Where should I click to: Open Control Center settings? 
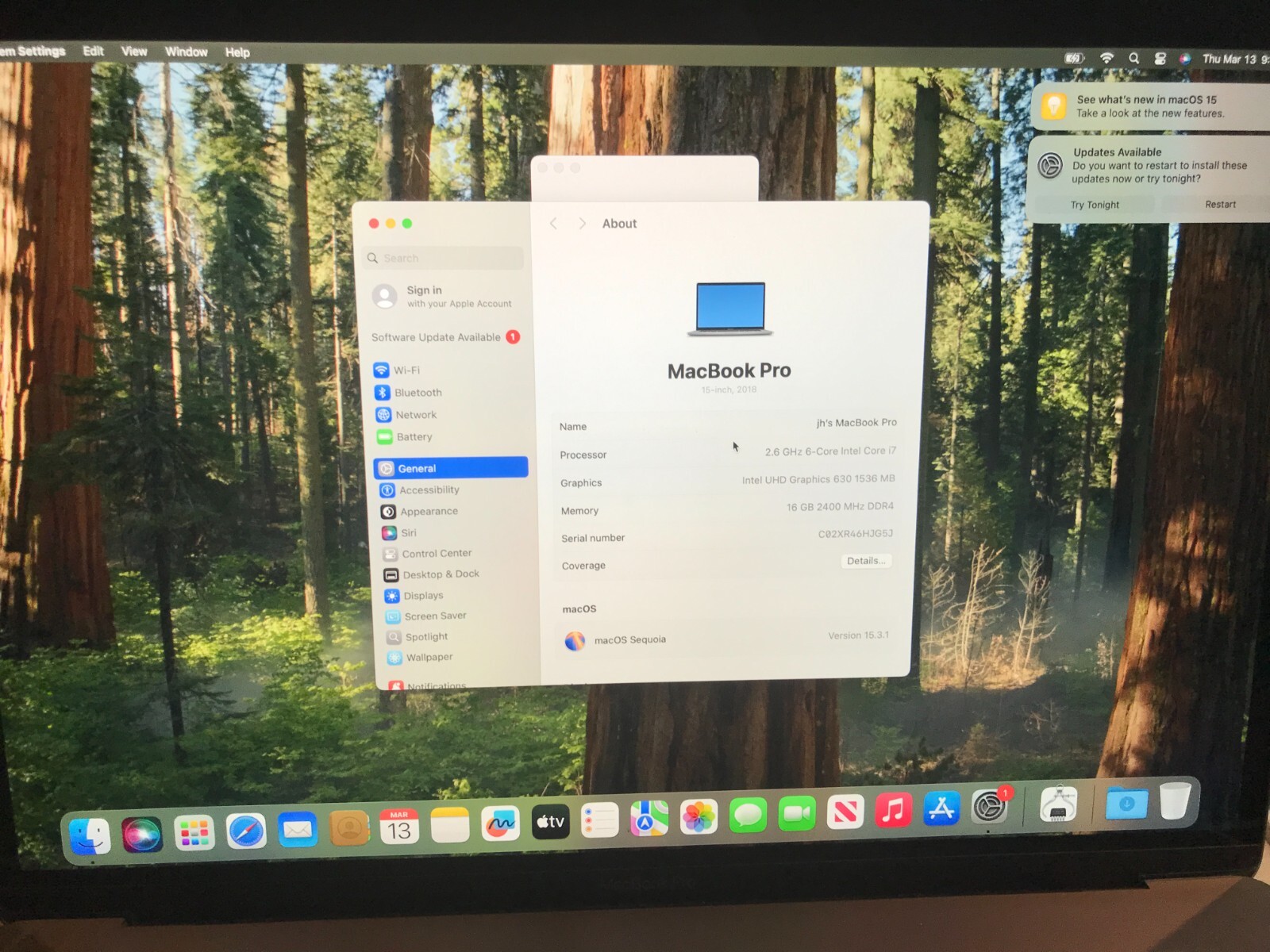[x=437, y=553]
